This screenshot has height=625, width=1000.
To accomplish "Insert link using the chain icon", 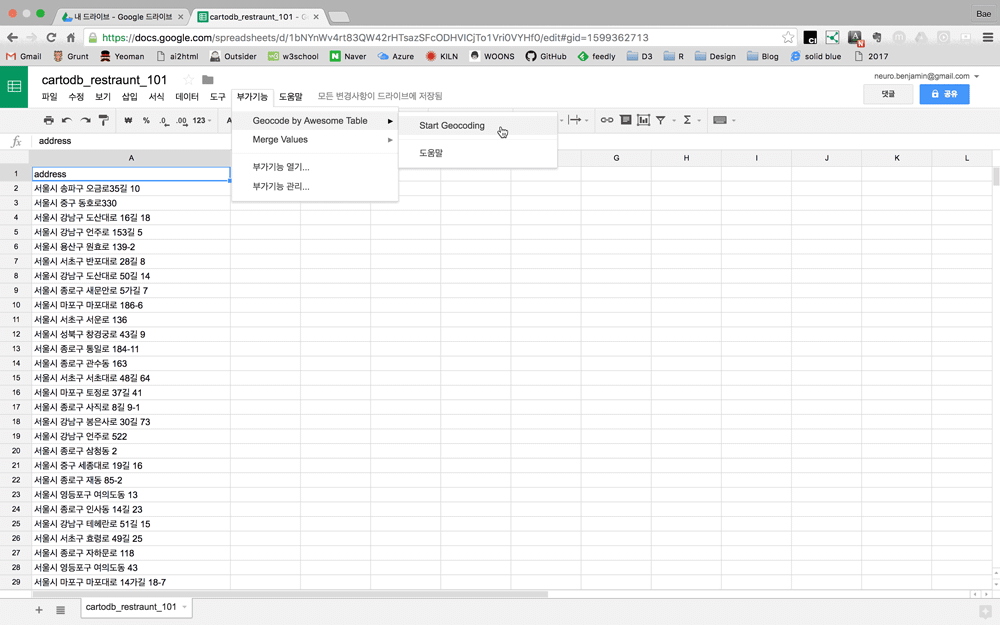I will 607,120.
